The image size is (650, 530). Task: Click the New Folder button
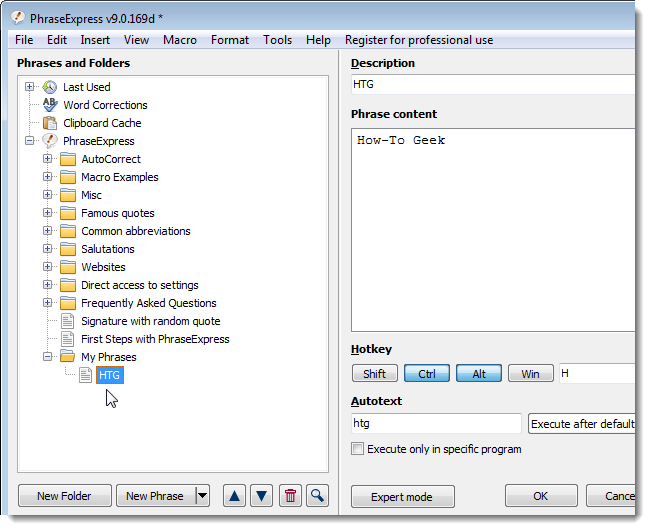[x=65, y=496]
